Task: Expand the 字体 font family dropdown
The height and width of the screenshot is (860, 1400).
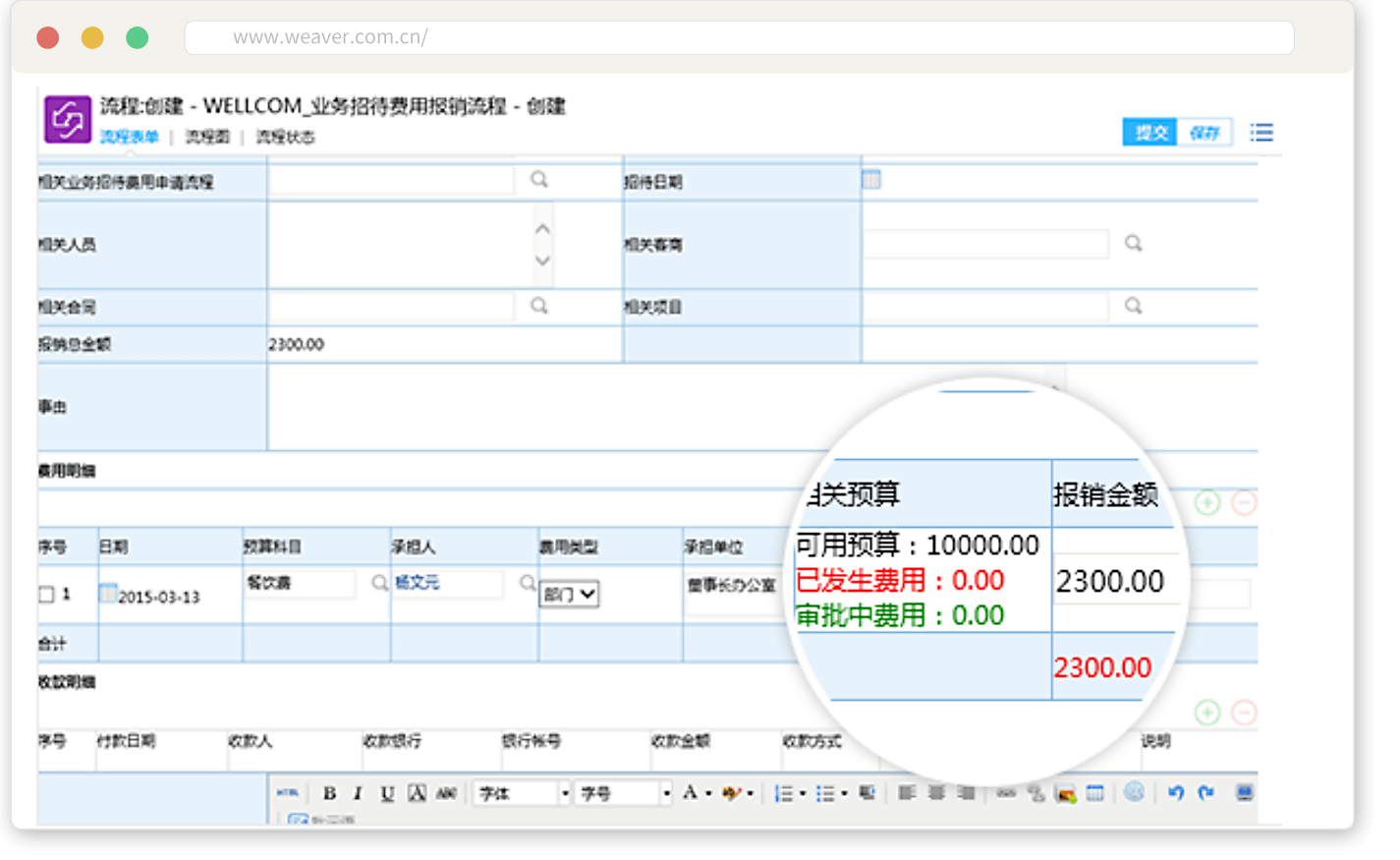Action: tap(565, 793)
